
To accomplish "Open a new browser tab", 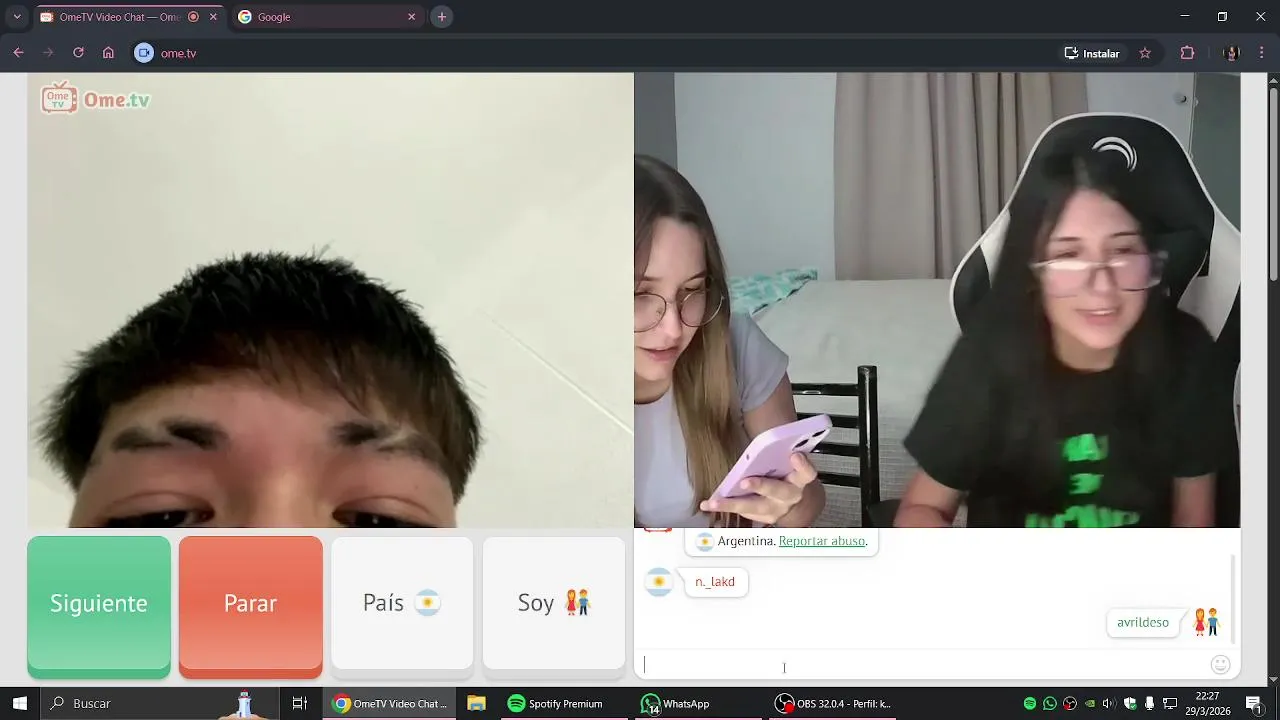I will point(442,17).
